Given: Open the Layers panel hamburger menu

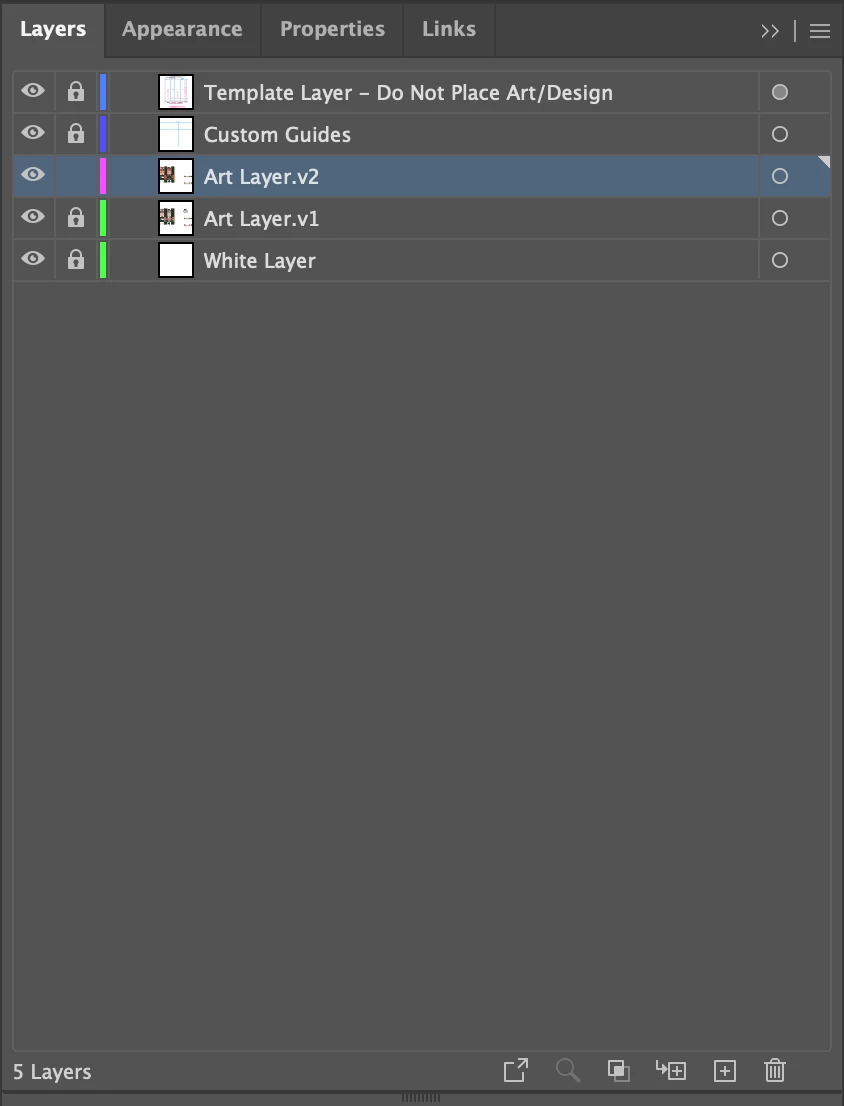Looking at the screenshot, I should (x=819, y=30).
